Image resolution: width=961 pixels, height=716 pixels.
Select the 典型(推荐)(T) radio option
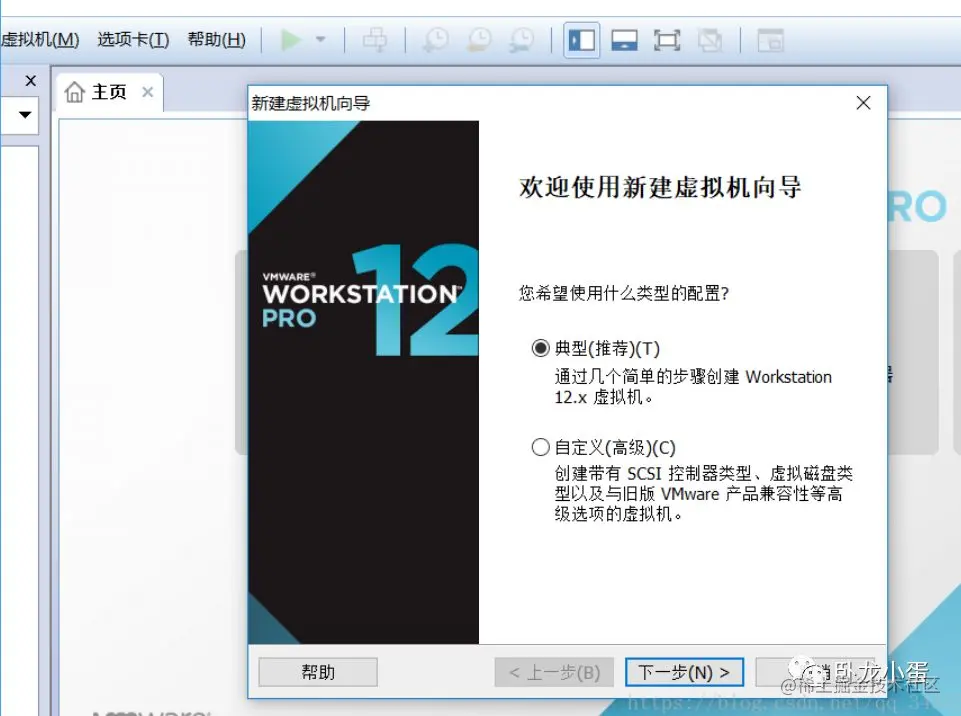pyautogui.click(x=540, y=348)
